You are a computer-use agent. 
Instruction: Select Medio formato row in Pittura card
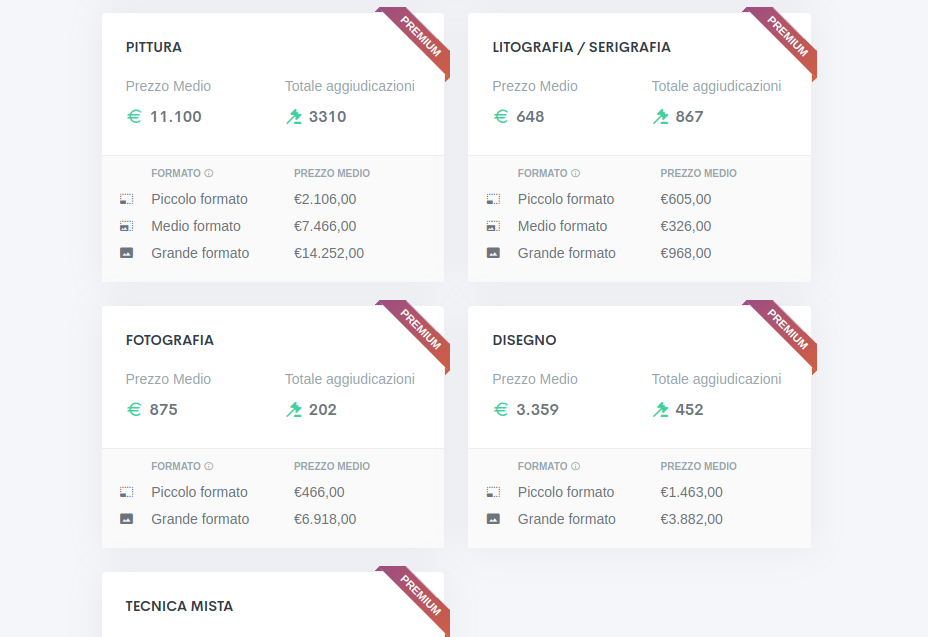[273, 226]
